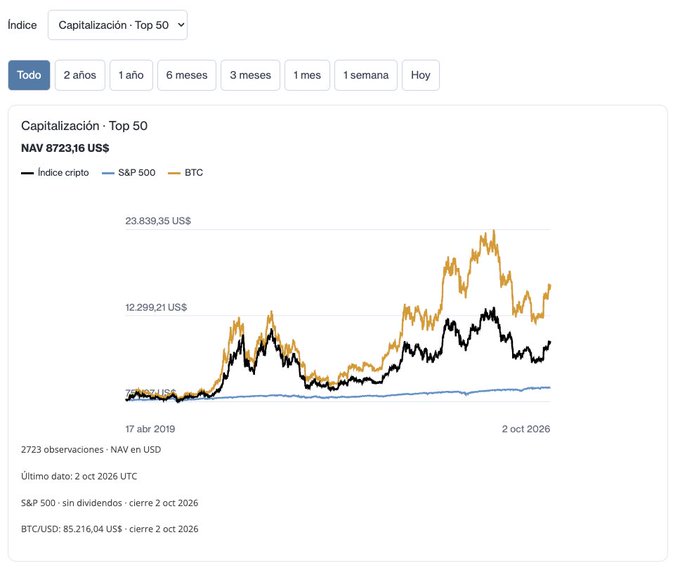The height and width of the screenshot is (568, 680).
Task: Click the dropdown chevron next to Top 50
Action: pos(181,25)
